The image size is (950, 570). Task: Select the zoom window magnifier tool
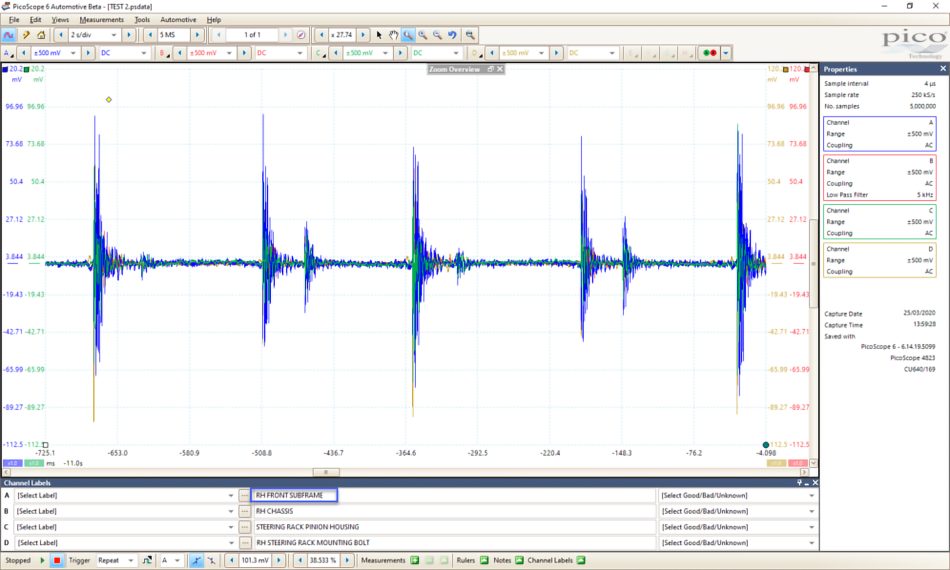click(408, 35)
